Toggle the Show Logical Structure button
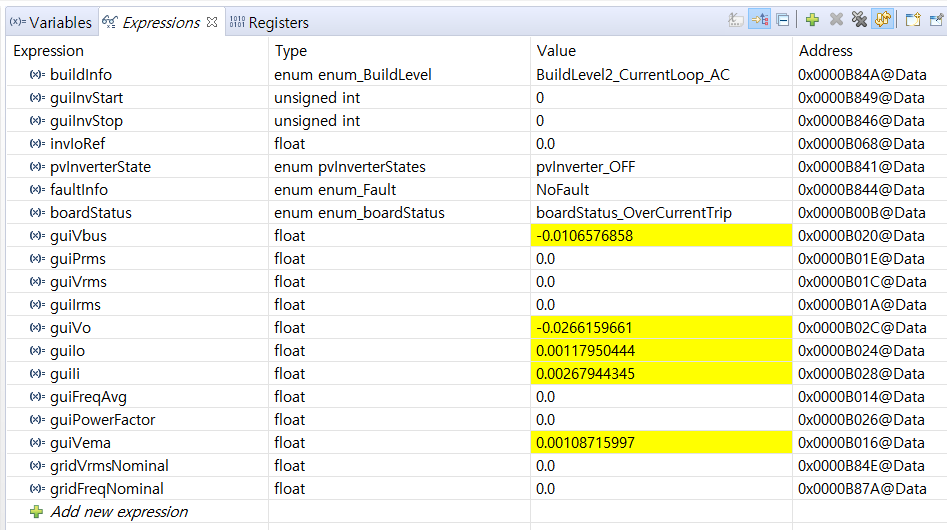The width and height of the screenshot is (947, 530). (760, 20)
